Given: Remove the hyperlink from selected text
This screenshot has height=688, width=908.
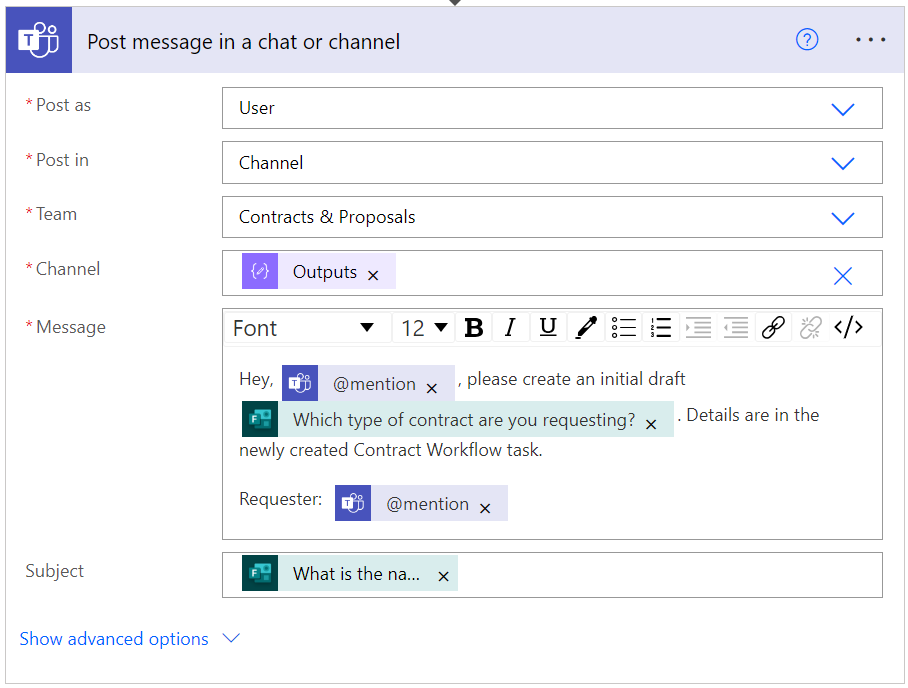Looking at the screenshot, I should pyautogui.click(x=810, y=327).
